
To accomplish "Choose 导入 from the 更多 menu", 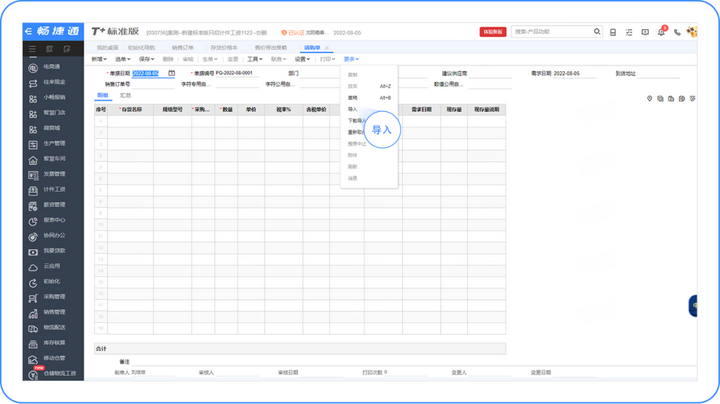I will [x=353, y=109].
